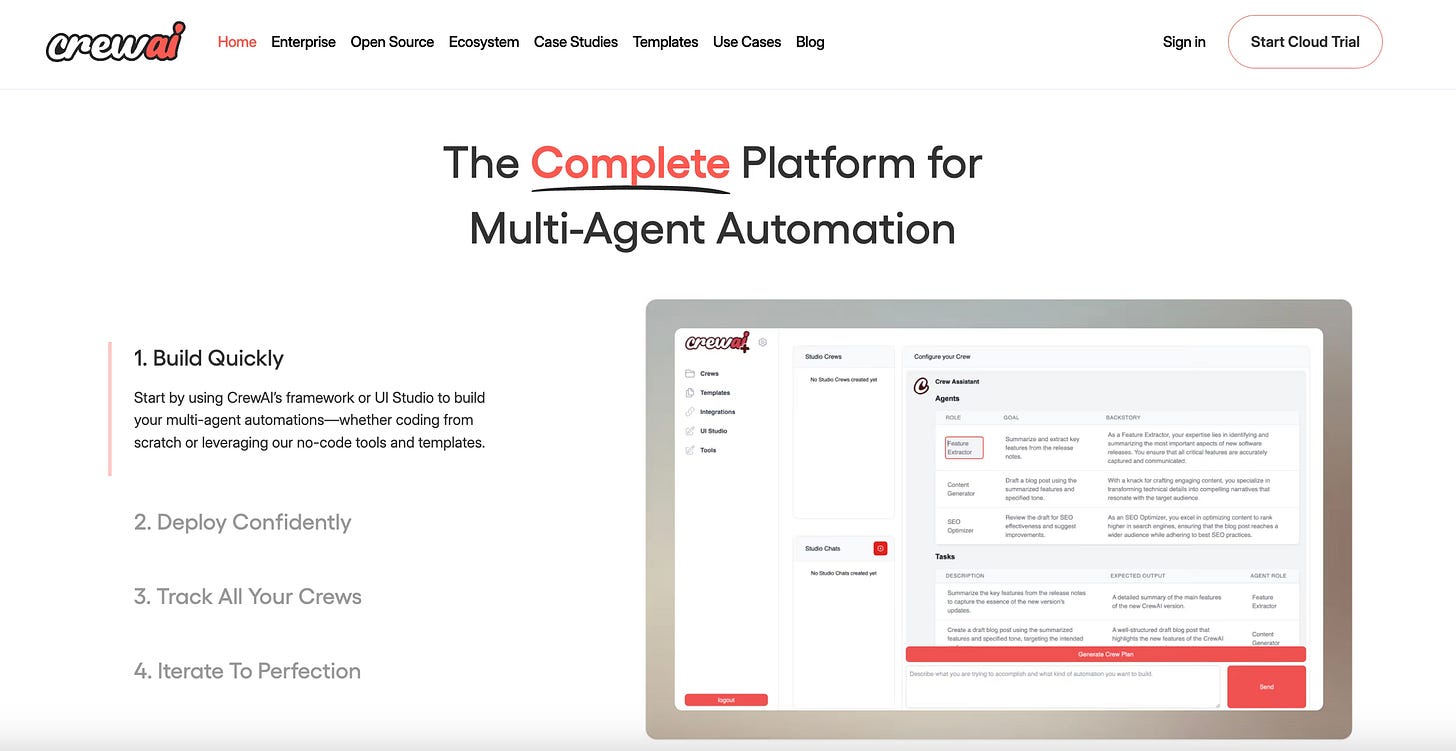Image resolution: width=1456 pixels, height=751 pixels.
Task: Open the Use Cases nav item
Action: [747, 42]
